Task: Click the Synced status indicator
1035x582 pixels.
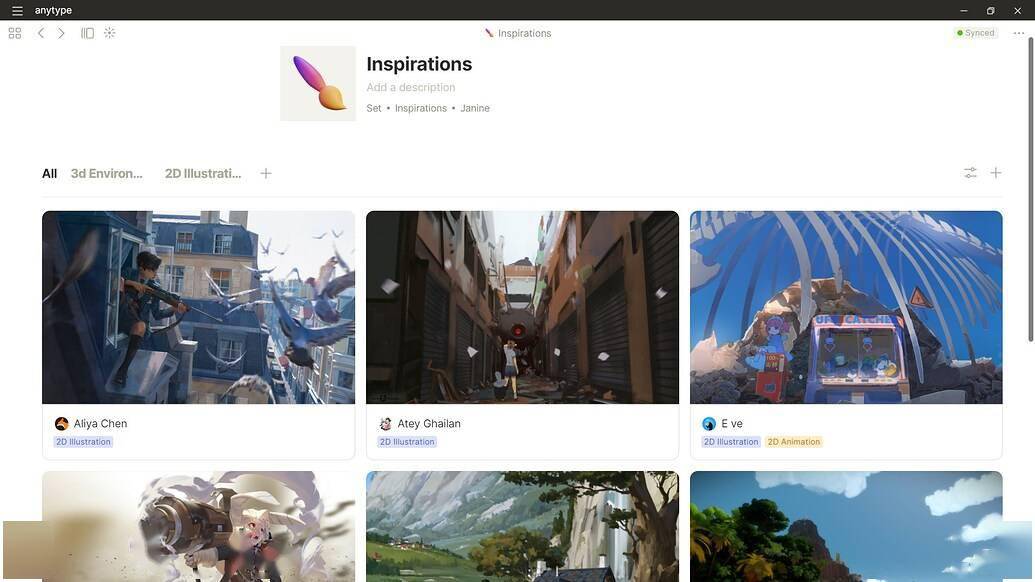Action: [x=975, y=33]
